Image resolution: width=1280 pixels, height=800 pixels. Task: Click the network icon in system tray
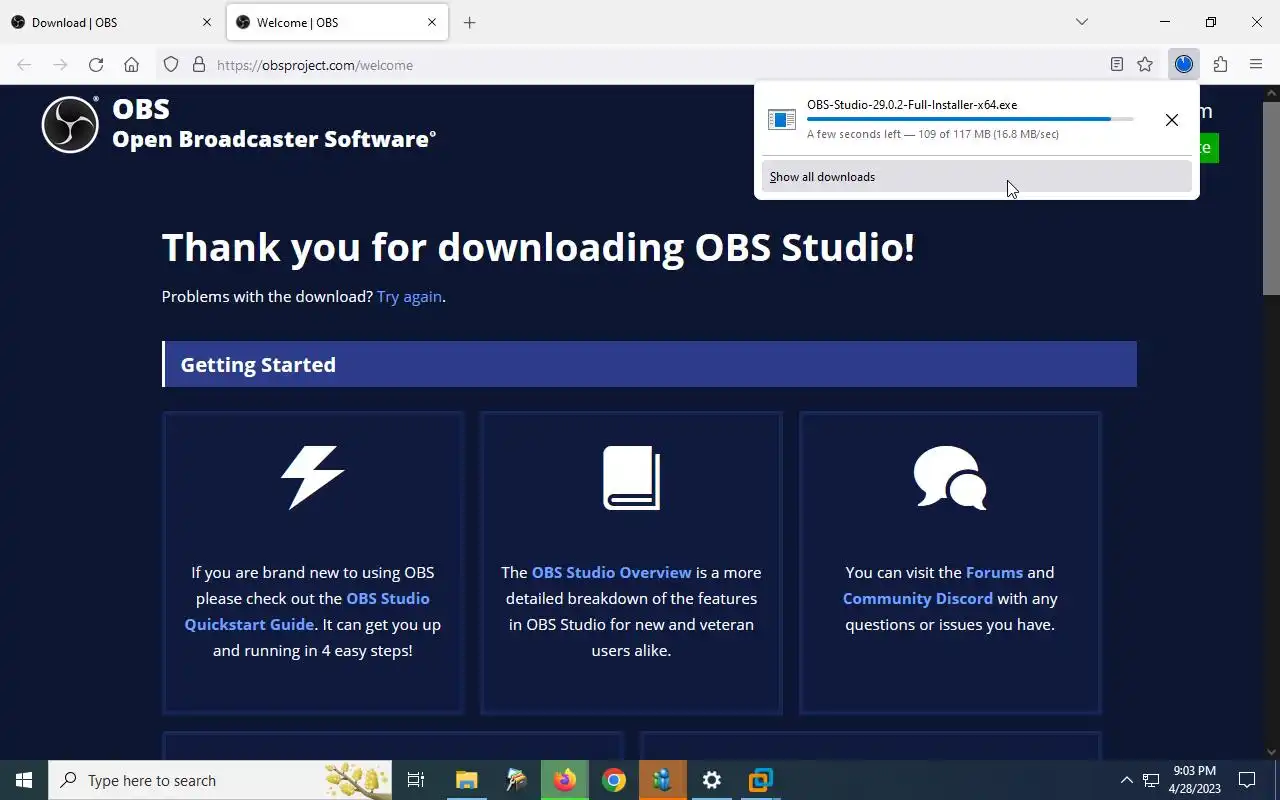[1151, 780]
